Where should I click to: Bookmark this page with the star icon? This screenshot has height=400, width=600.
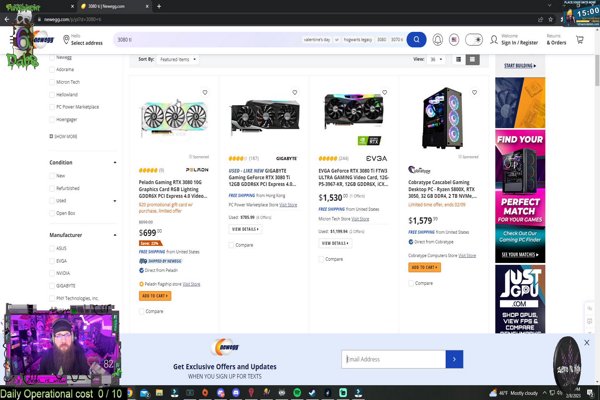pos(551,19)
